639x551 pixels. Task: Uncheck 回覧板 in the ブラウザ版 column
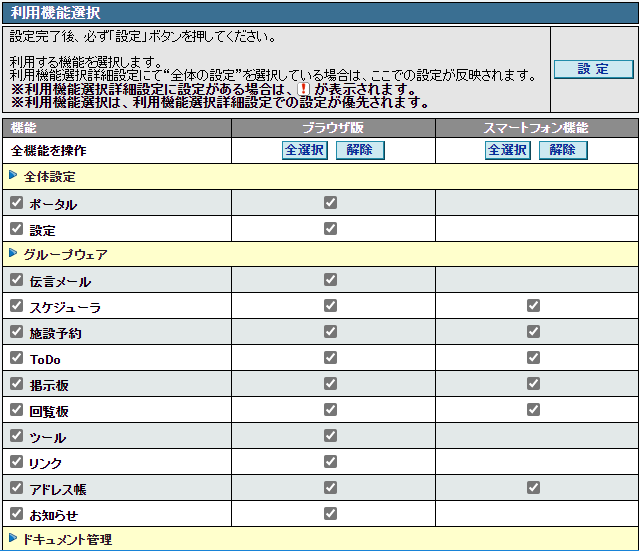coord(331,410)
